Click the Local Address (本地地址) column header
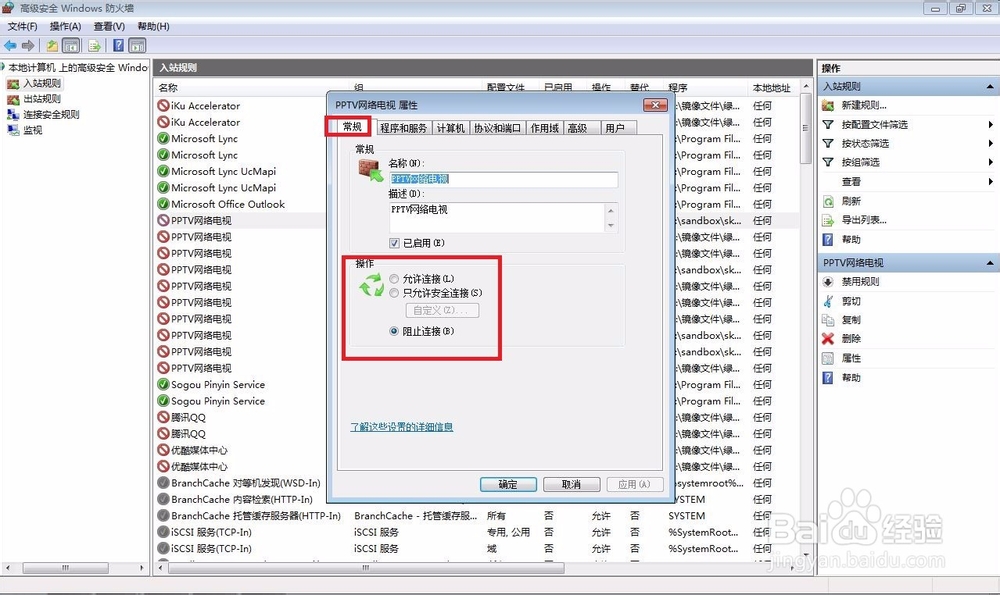 771,87
